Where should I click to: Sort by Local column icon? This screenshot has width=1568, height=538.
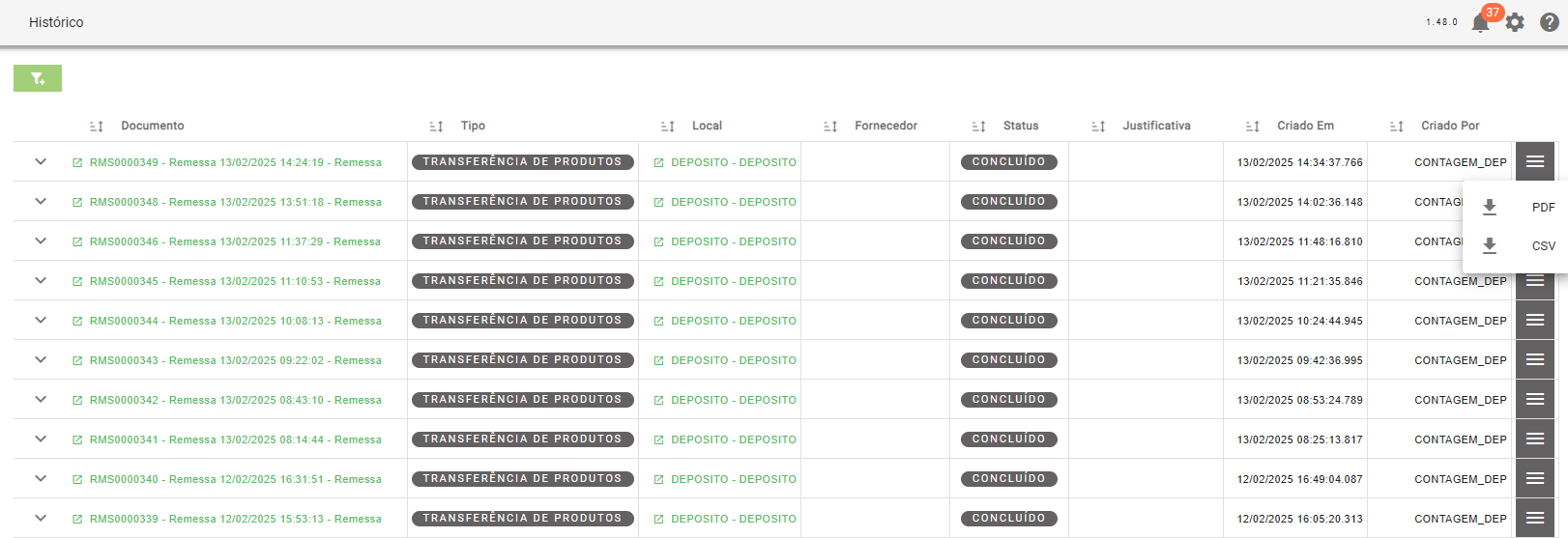pyautogui.click(x=668, y=127)
